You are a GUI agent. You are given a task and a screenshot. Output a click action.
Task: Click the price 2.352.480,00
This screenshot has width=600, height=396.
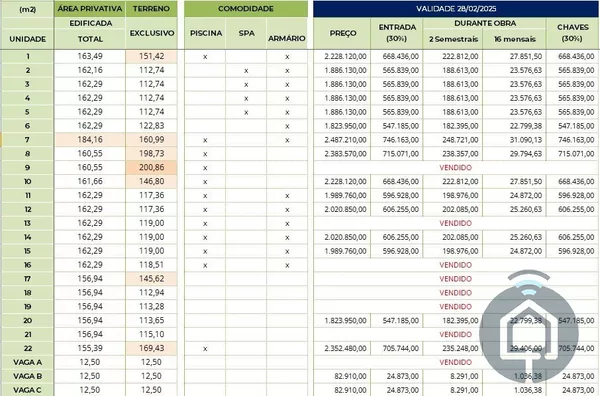(x=345, y=349)
